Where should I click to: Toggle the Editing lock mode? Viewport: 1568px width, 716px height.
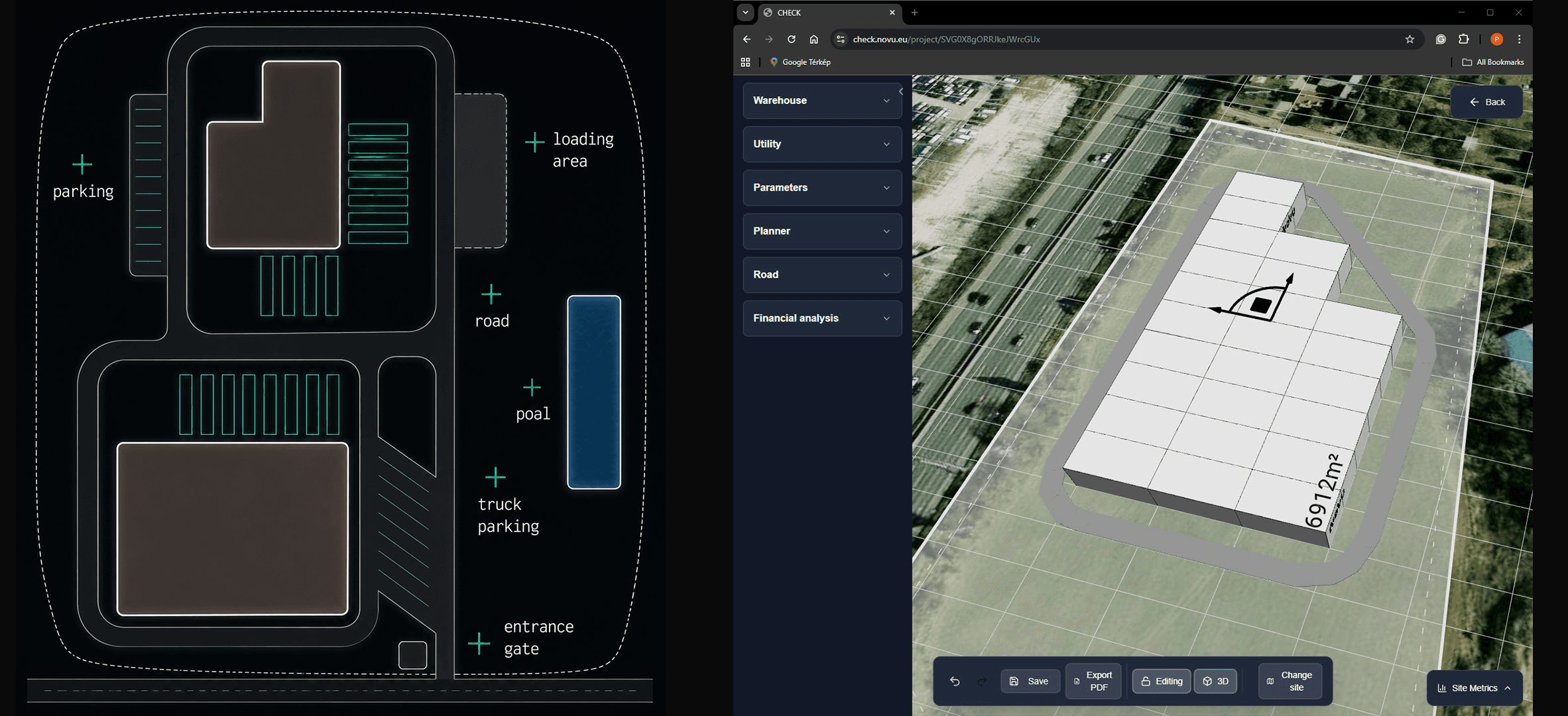1162,681
